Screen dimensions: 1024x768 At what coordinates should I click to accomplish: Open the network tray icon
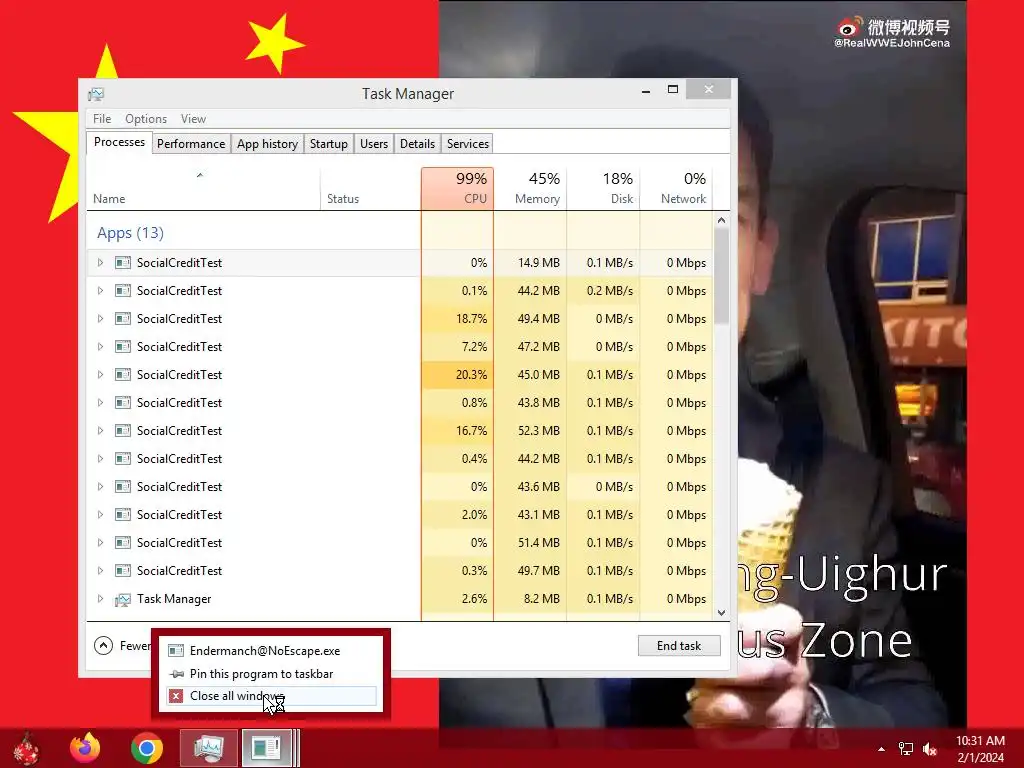click(906, 748)
